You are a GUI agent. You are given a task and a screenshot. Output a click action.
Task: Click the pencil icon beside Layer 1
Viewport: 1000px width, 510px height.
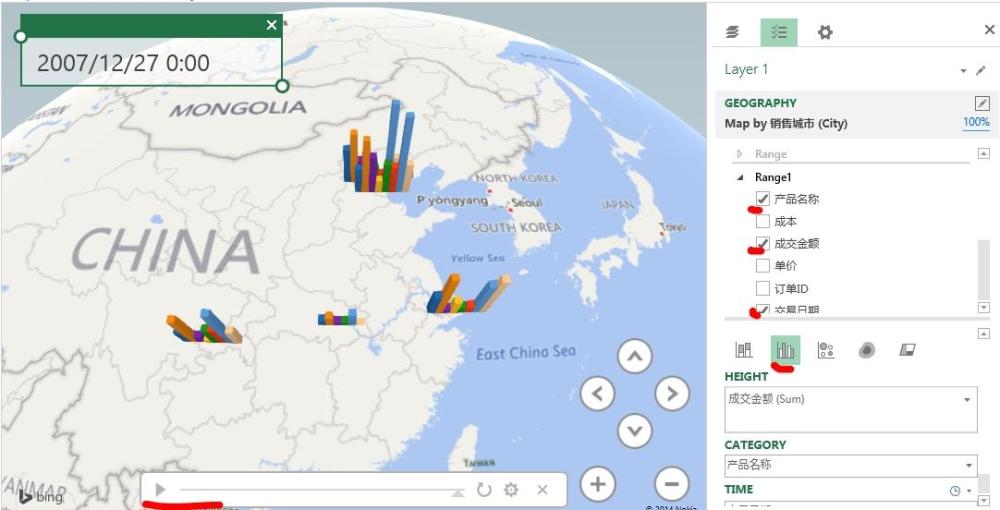(982, 70)
